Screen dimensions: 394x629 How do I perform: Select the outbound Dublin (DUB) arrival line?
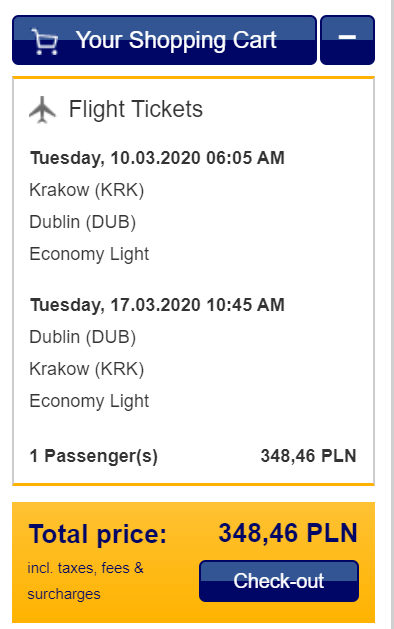click(83, 222)
